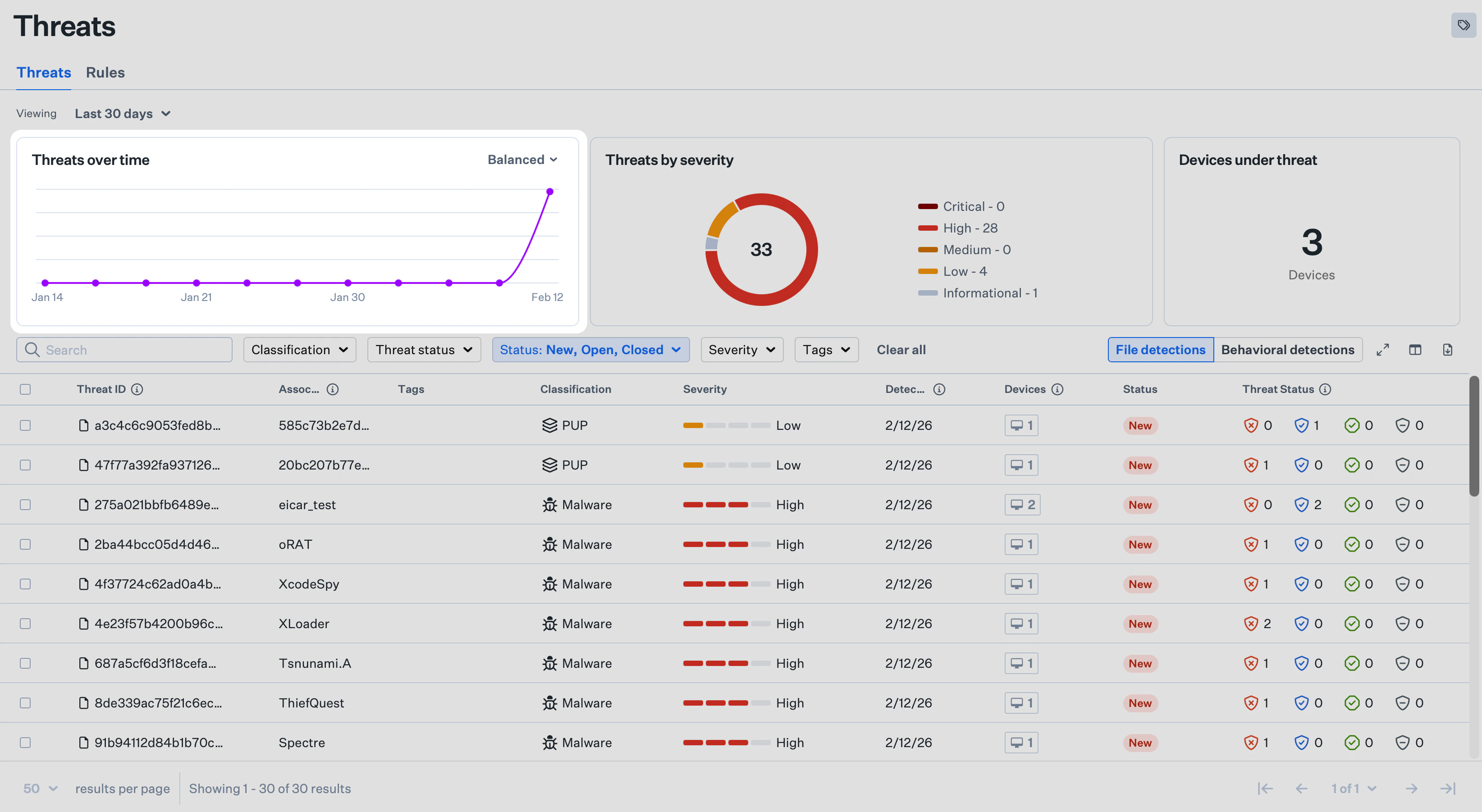Check the checkbox on the ThiefQuest row
The width and height of the screenshot is (1482, 812).
[x=25, y=702]
